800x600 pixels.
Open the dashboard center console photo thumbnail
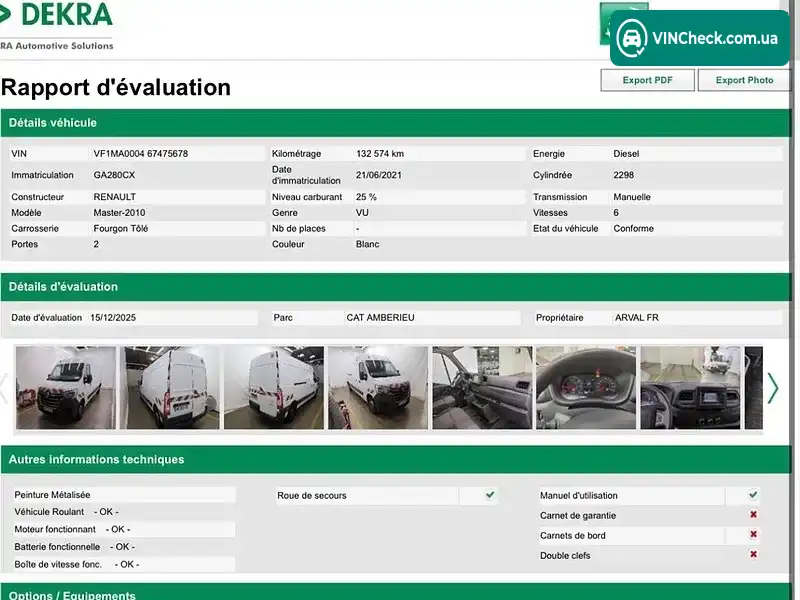tap(690, 388)
